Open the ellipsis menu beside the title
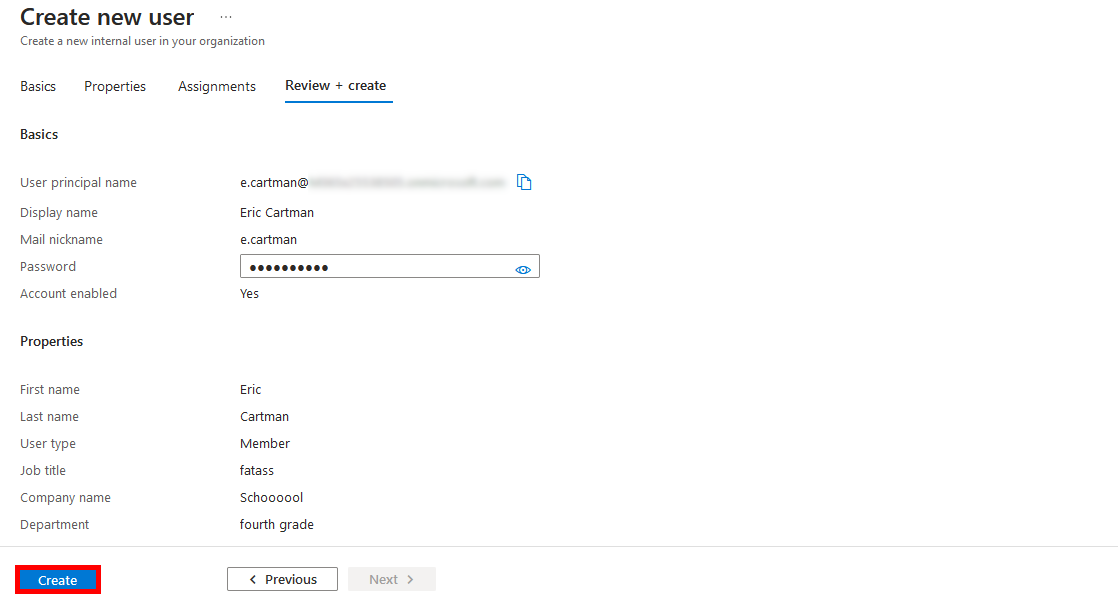 pos(225,16)
